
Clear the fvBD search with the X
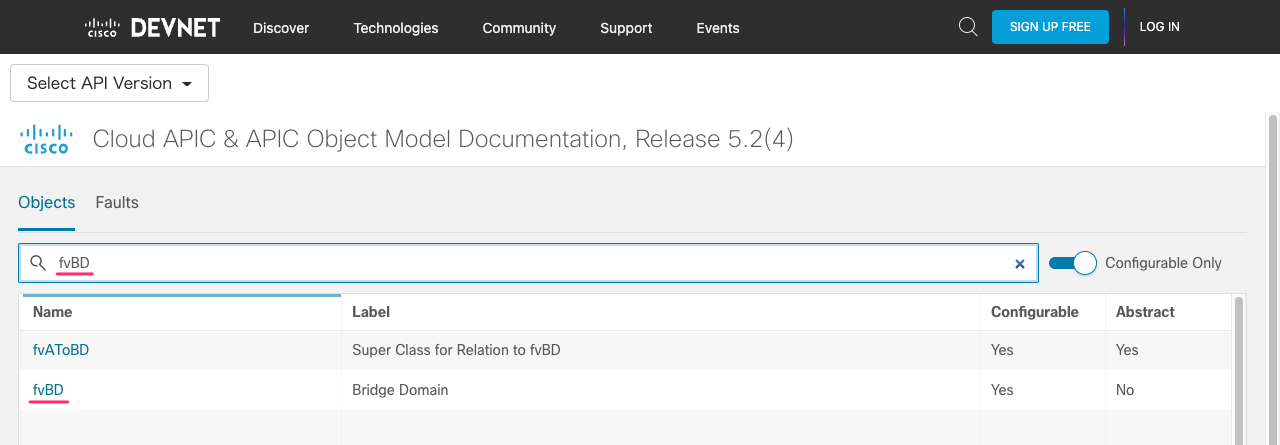click(1020, 264)
